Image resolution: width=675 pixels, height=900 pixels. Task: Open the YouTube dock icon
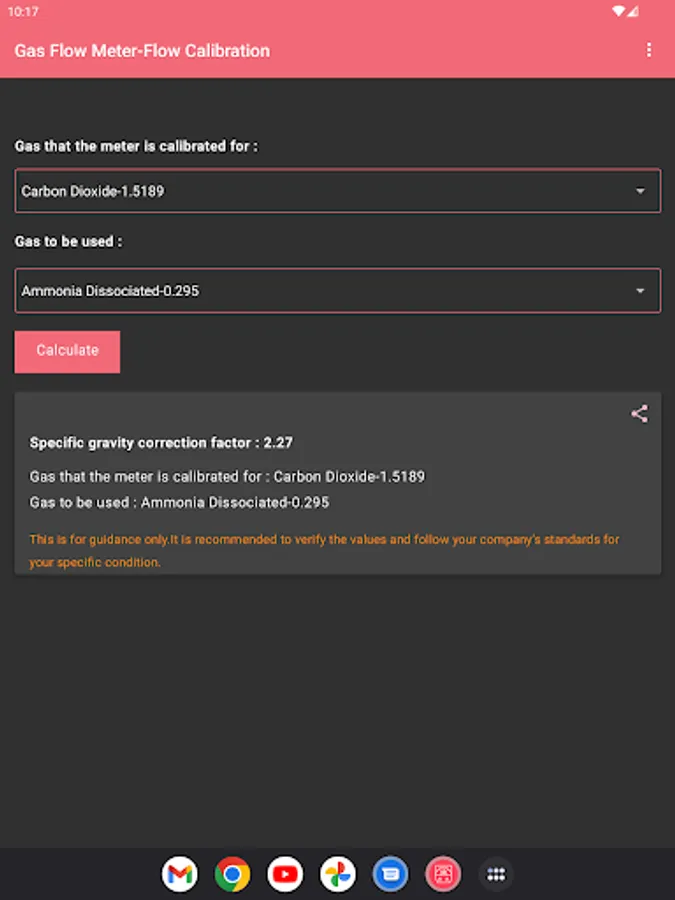285,874
